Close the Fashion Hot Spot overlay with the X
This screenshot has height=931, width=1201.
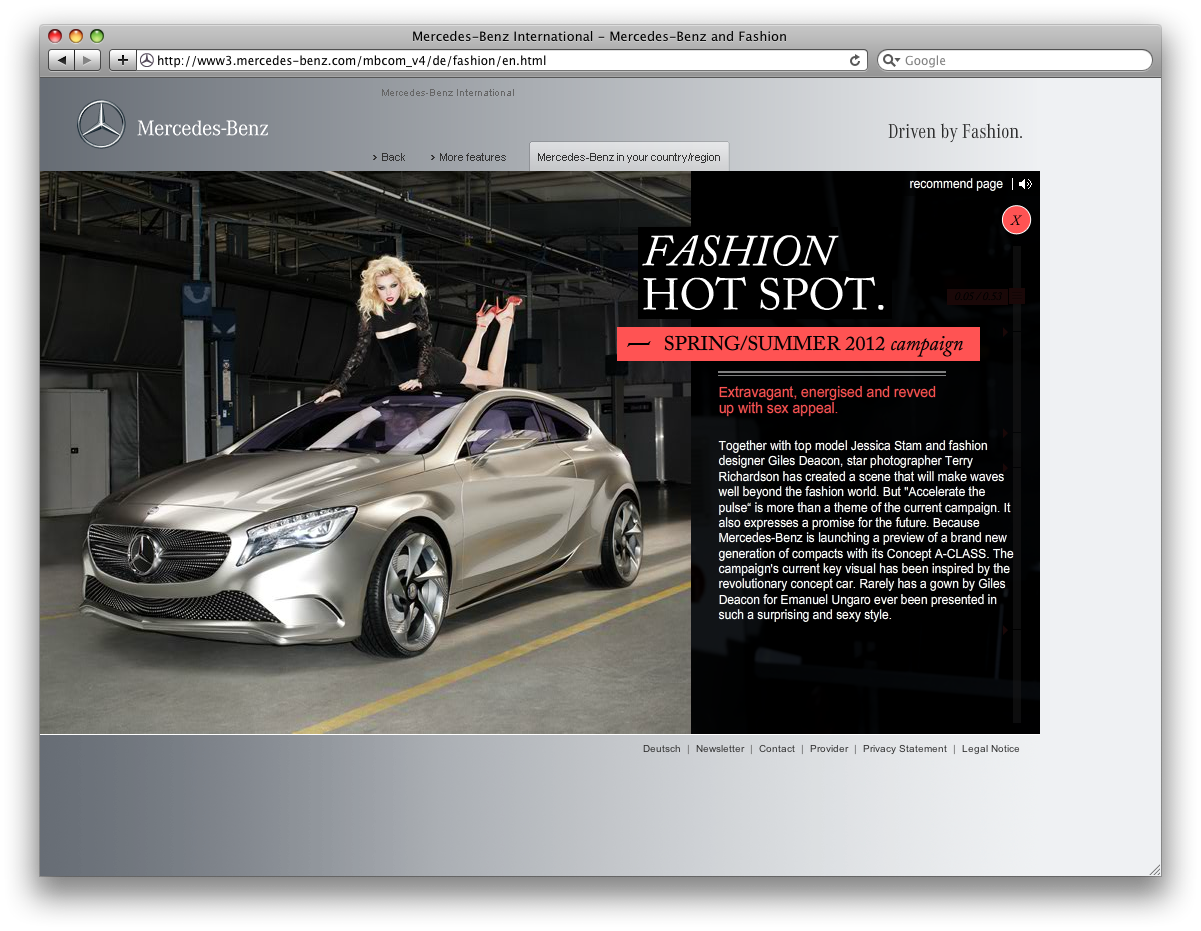point(1016,219)
